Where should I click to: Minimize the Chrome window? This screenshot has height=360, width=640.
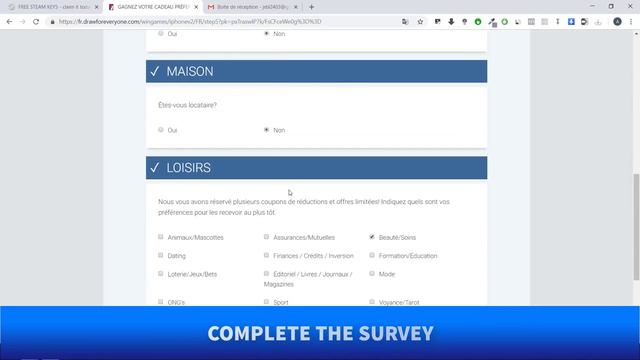(x=592, y=6)
